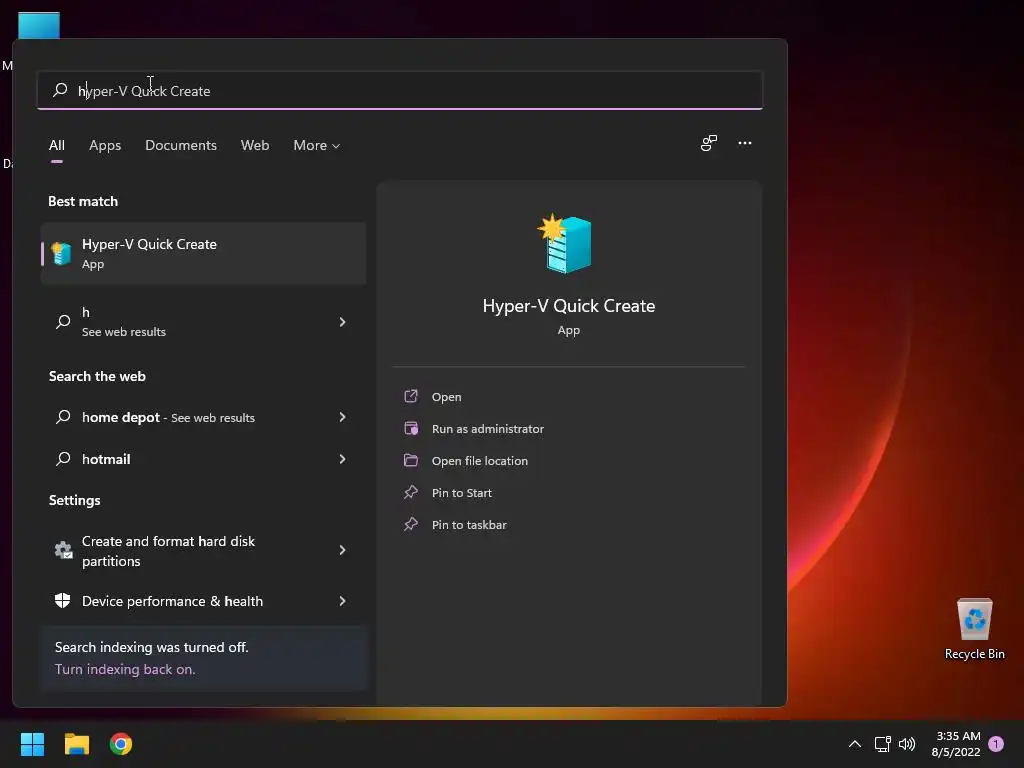The image size is (1024, 768).
Task: Expand the More dropdown filter
Action: tap(317, 145)
